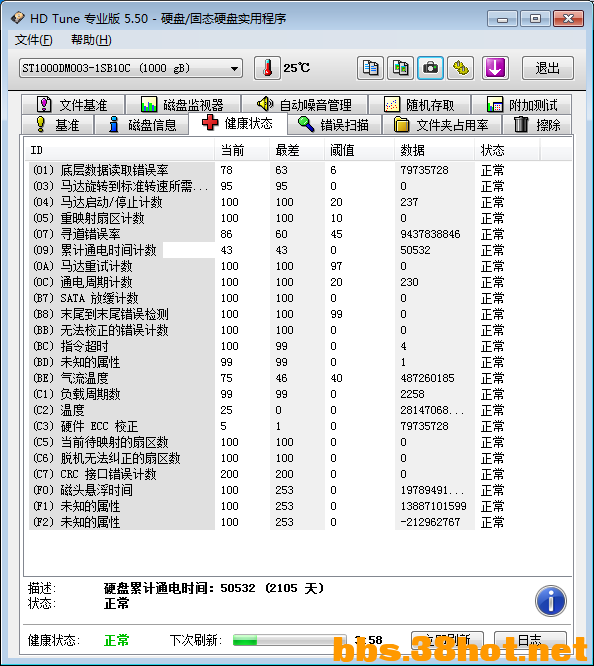Switch to the 文件基准 tab
The image size is (594, 666).
coord(73,104)
